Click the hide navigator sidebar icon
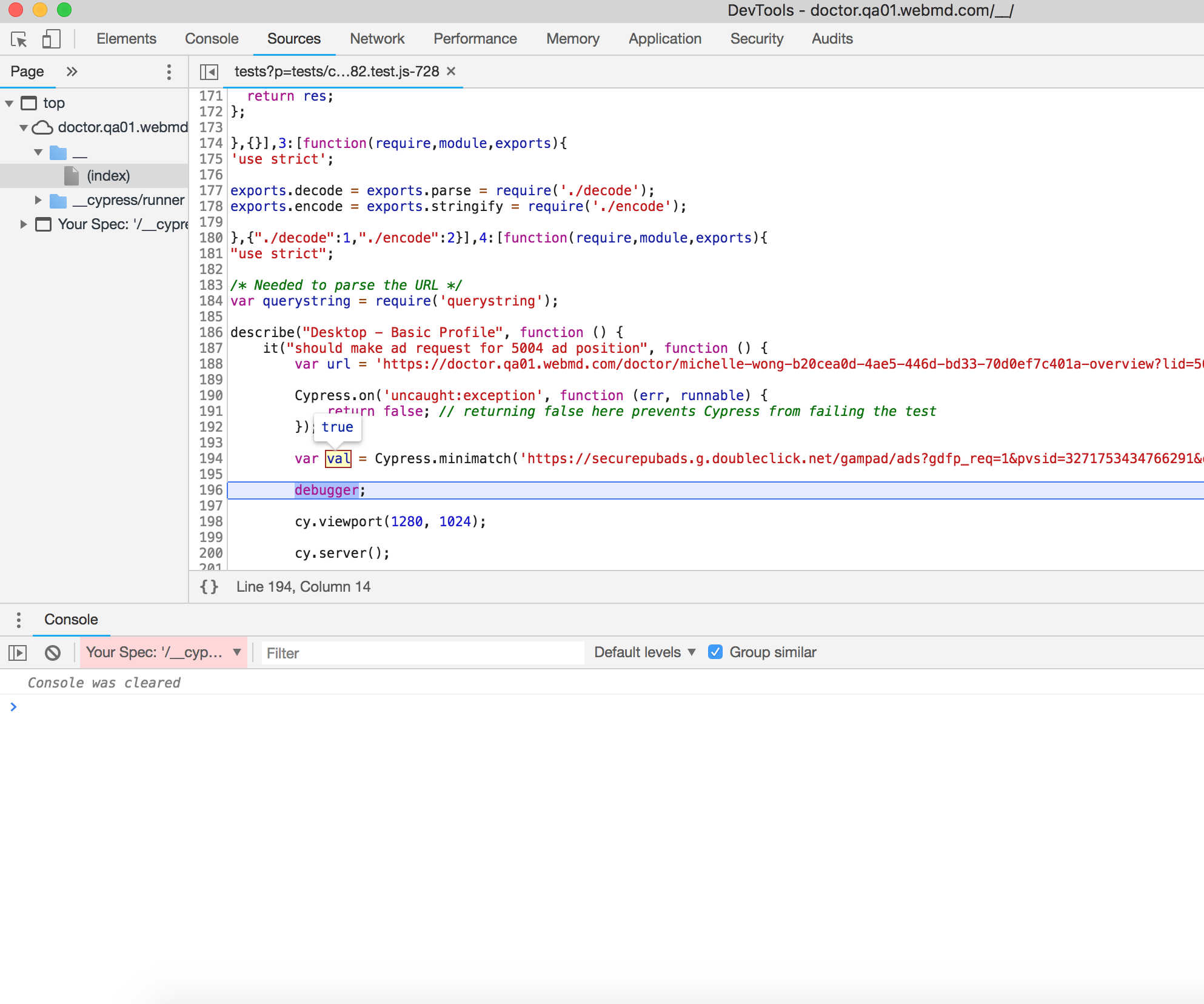This screenshot has width=1204, height=1004. pos(209,72)
